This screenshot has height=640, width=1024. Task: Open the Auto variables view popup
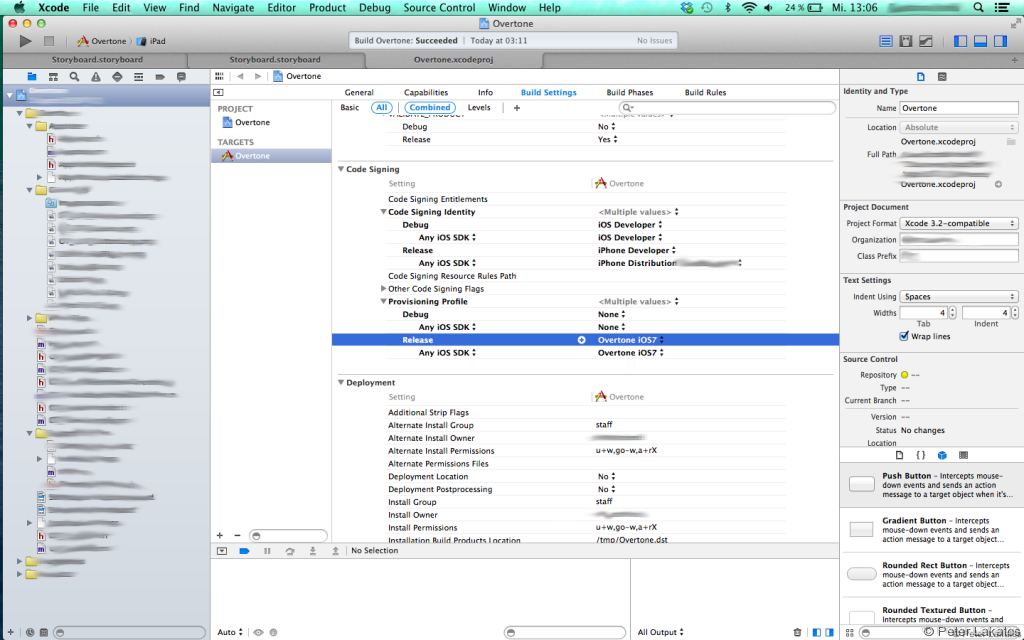click(230, 632)
